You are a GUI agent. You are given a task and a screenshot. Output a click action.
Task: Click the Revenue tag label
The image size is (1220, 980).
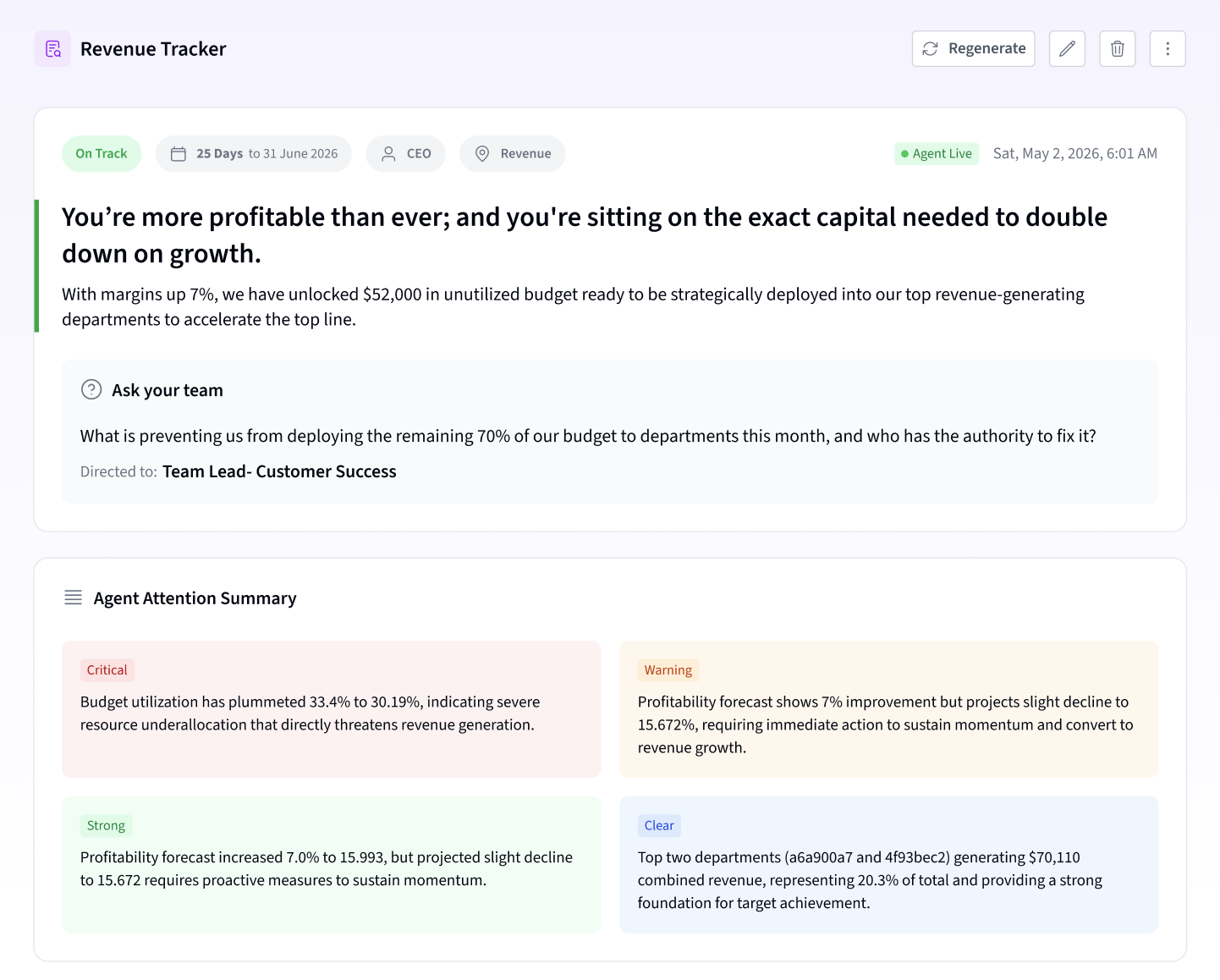525,153
